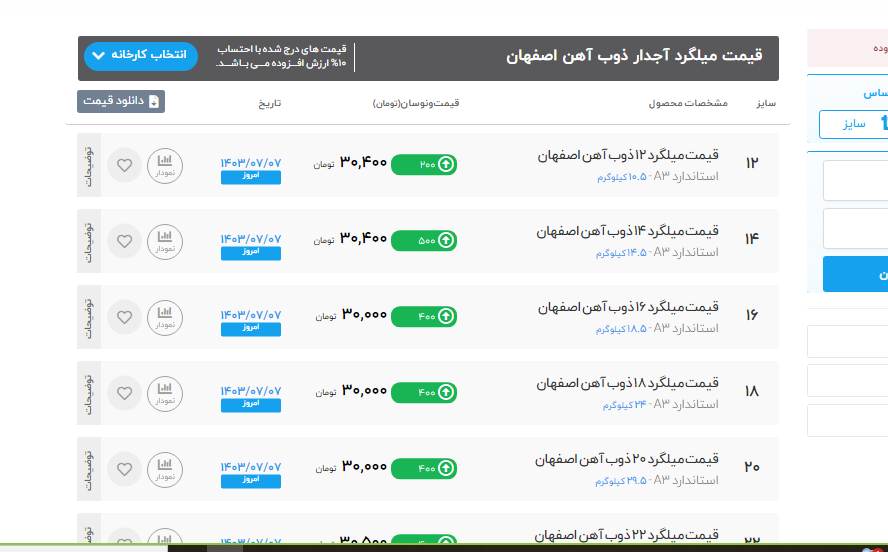This screenshot has height=552, width=888.
Task: Open the chart icon for size 20 rebar
Action: (x=165, y=468)
